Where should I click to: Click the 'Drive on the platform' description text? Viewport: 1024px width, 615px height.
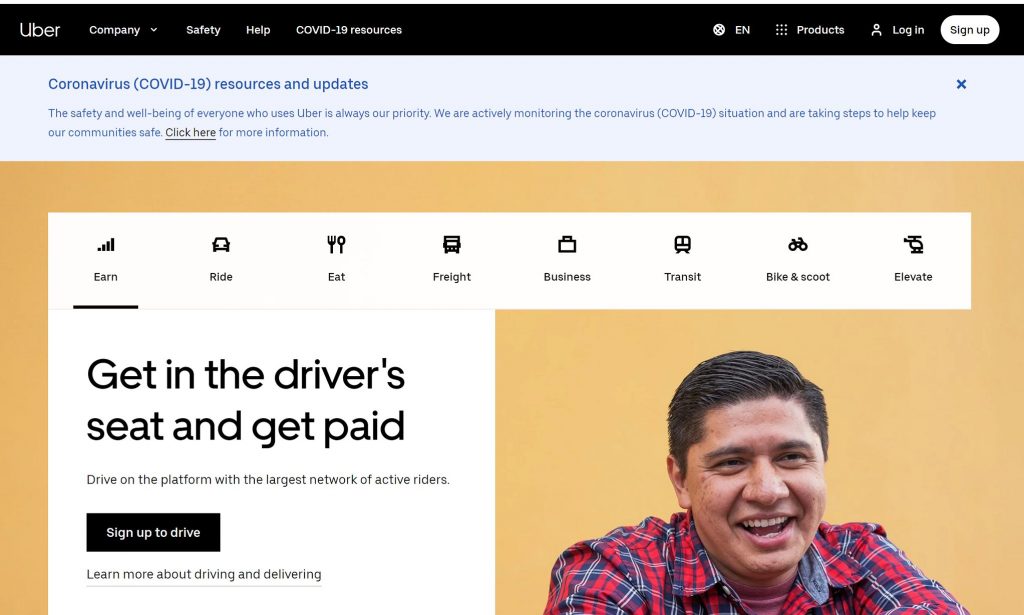click(268, 480)
